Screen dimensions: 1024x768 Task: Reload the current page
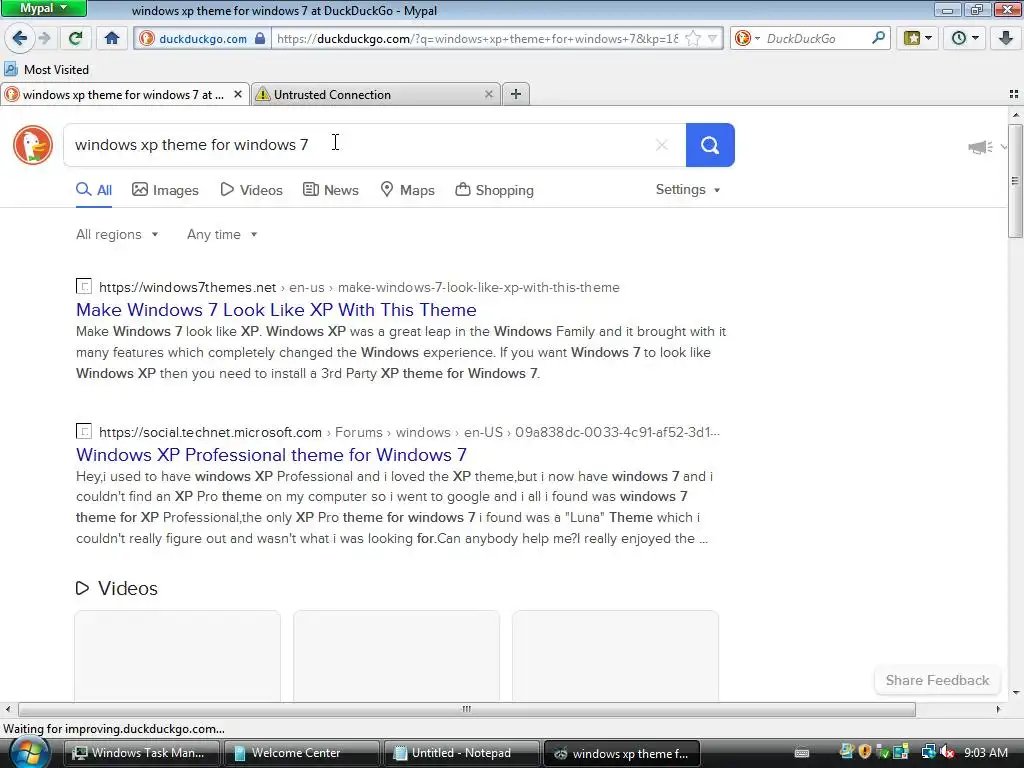[x=76, y=38]
